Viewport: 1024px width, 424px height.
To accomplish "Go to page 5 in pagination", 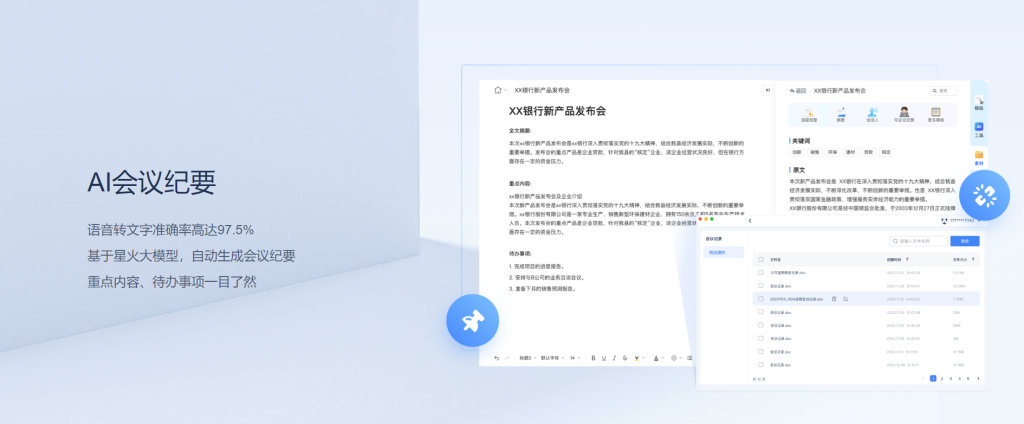I will (968, 378).
